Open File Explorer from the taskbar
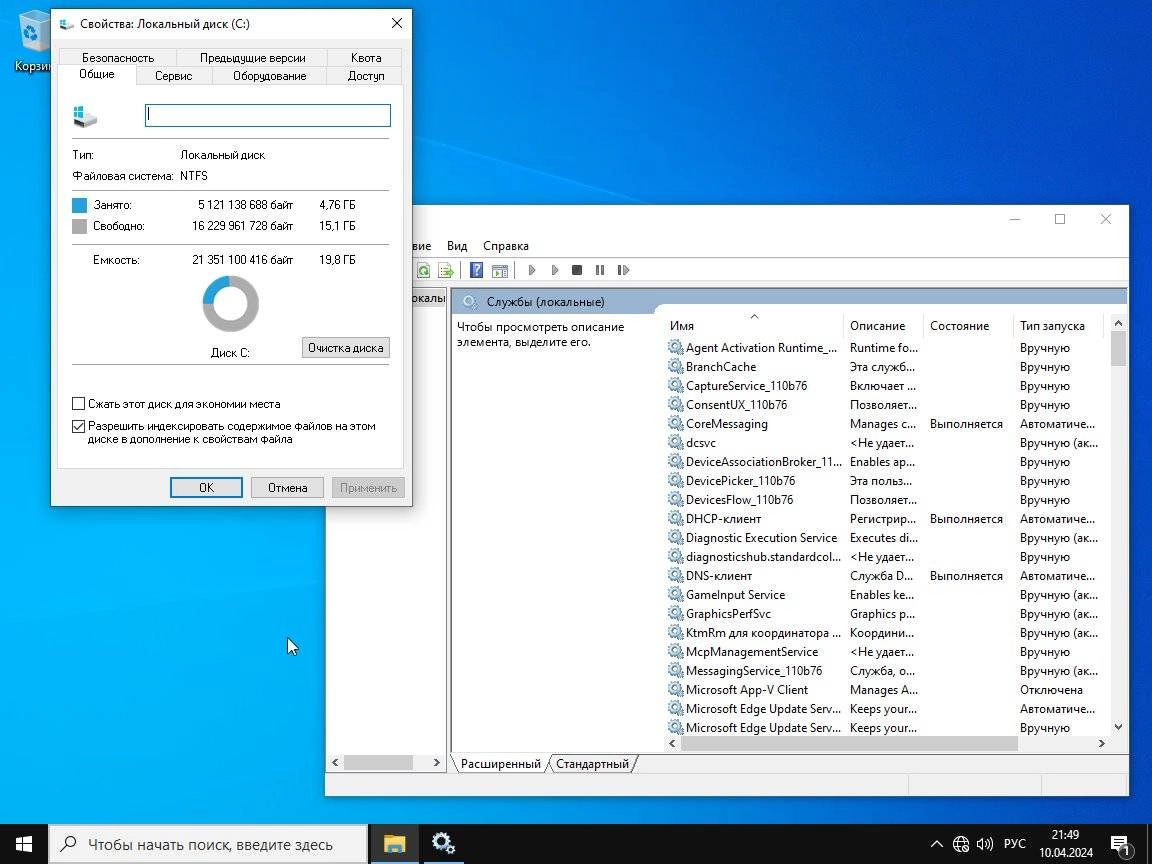1152x864 pixels. pos(395,844)
